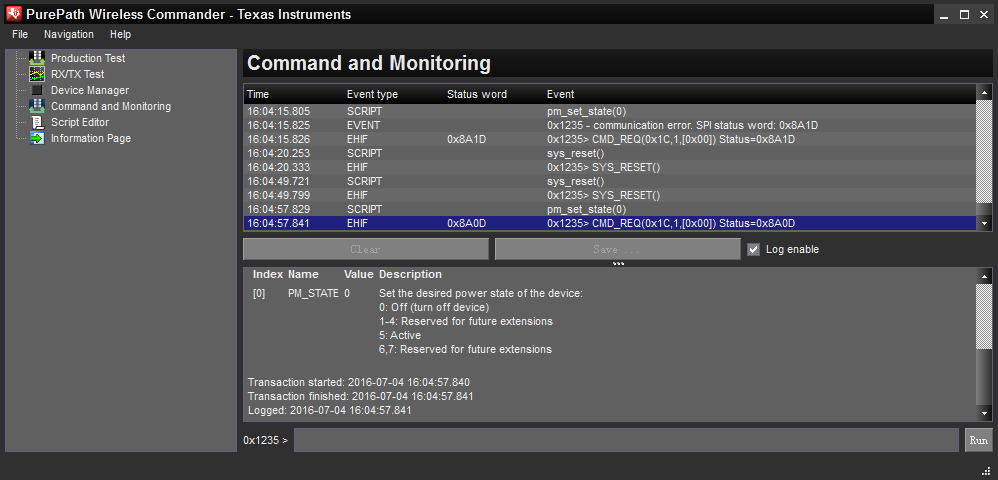Open RX/TX Test page
Viewport: 998px width, 480px height.
[77, 74]
